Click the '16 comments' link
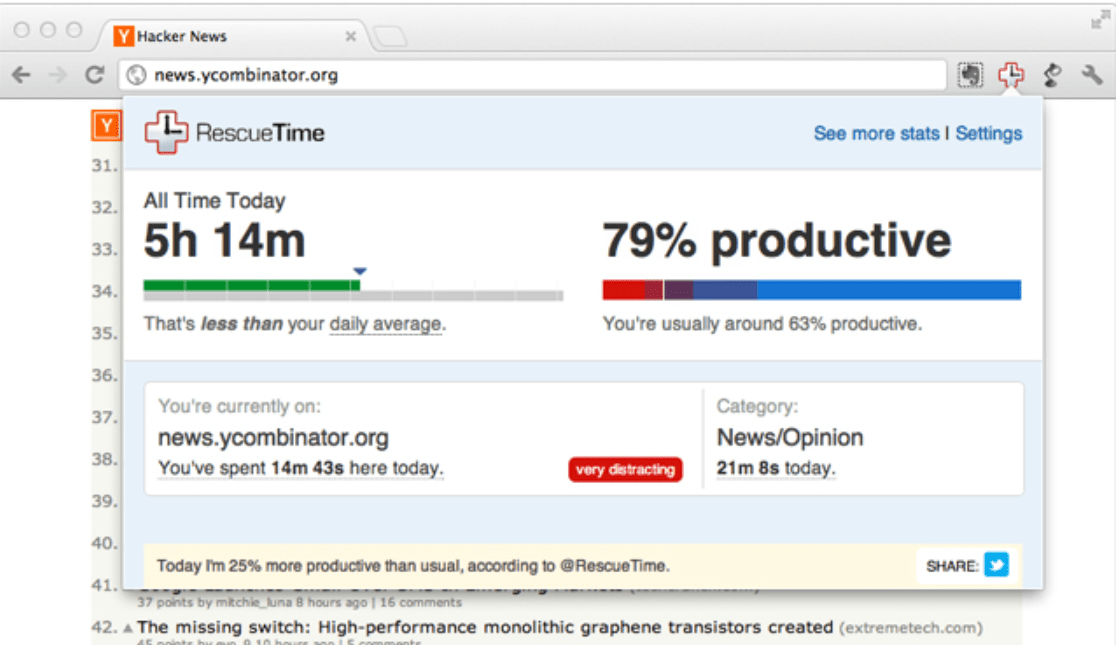The image size is (1116, 645). click(x=421, y=602)
